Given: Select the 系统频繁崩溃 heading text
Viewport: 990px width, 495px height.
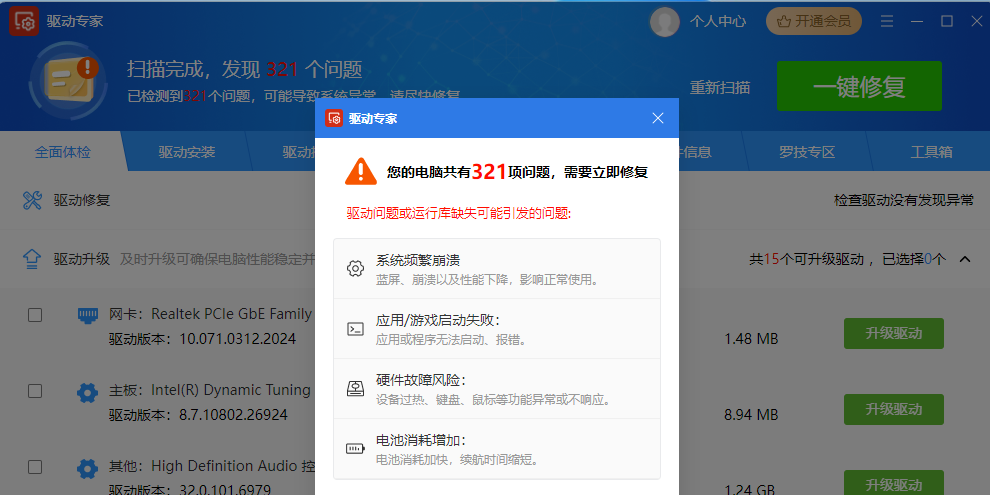Looking at the screenshot, I should [x=417, y=260].
